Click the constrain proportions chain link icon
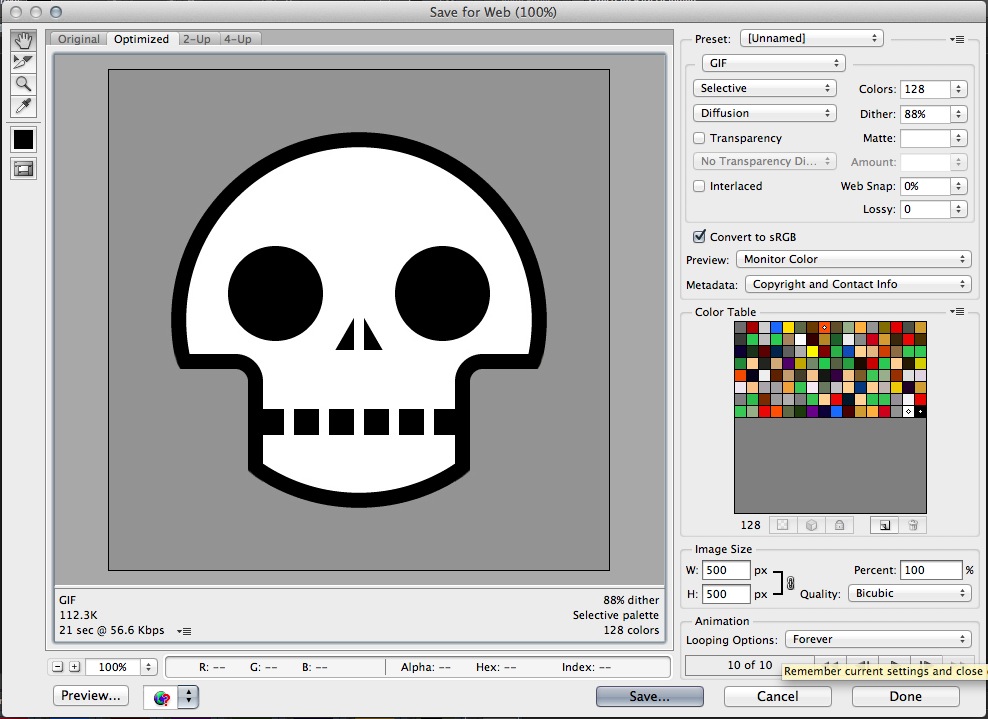 [x=790, y=582]
